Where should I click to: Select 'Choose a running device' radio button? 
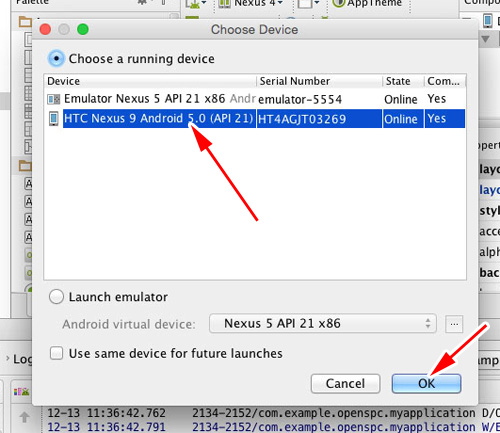[56, 59]
